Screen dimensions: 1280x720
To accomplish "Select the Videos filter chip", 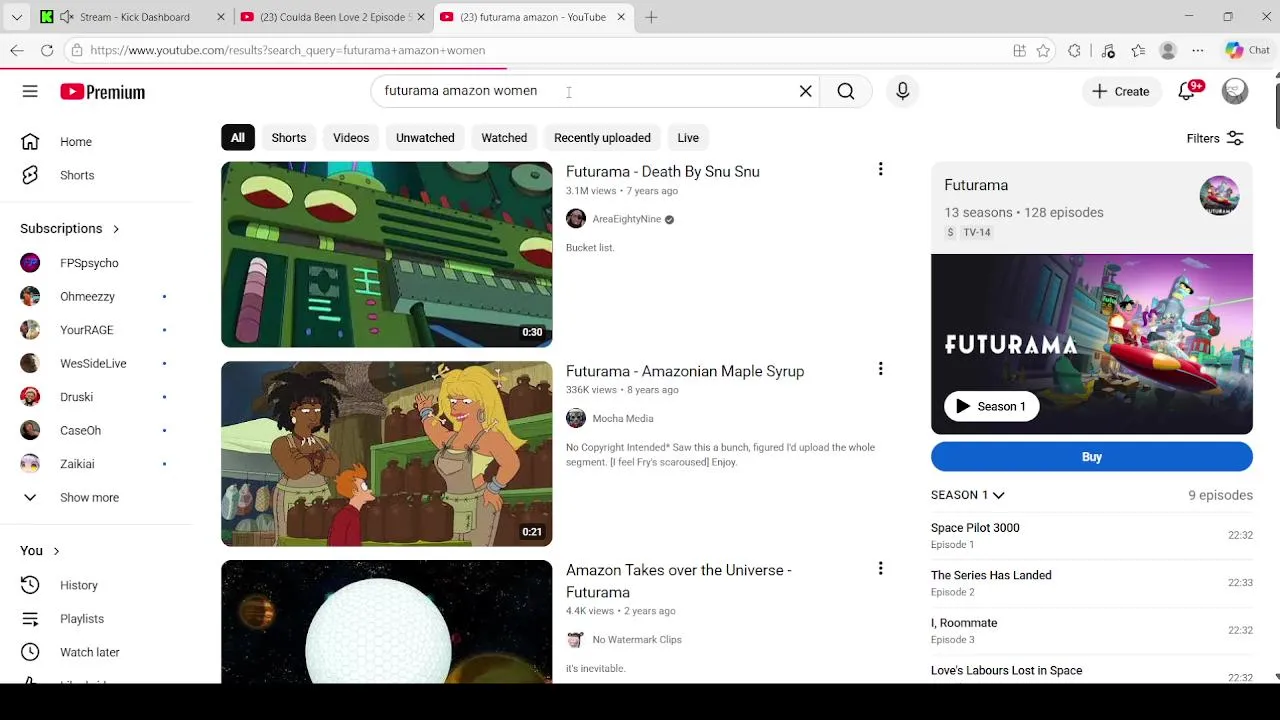I will [x=351, y=138].
